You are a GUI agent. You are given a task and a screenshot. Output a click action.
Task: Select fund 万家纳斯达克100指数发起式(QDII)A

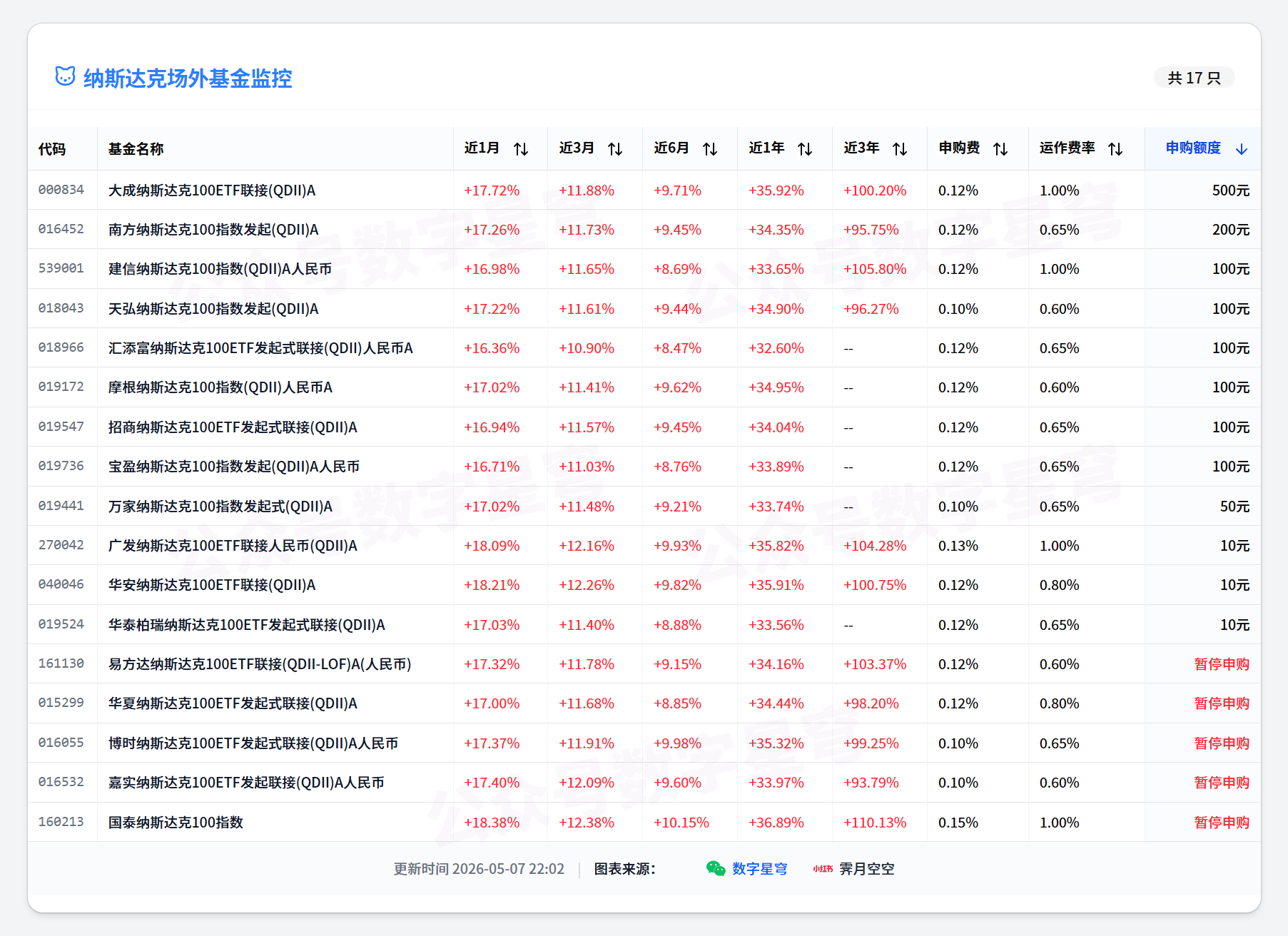220,507
